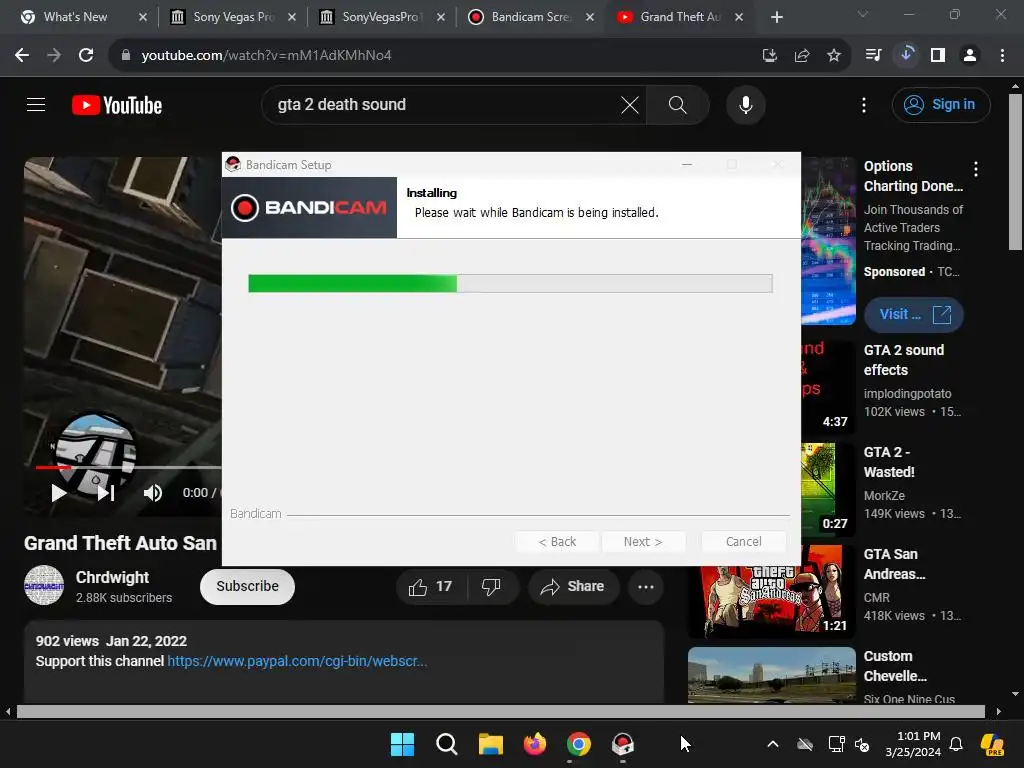The height and width of the screenshot is (768, 1024).
Task: Open clock and date in taskbar
Action: [913, 744]
